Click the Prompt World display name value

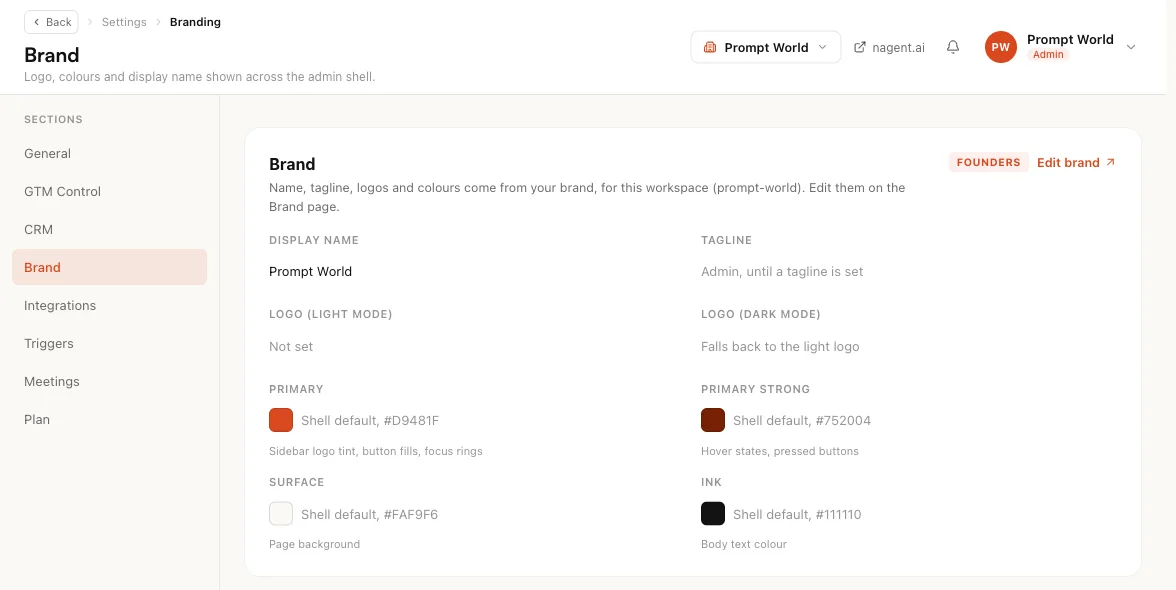[310, 271]
